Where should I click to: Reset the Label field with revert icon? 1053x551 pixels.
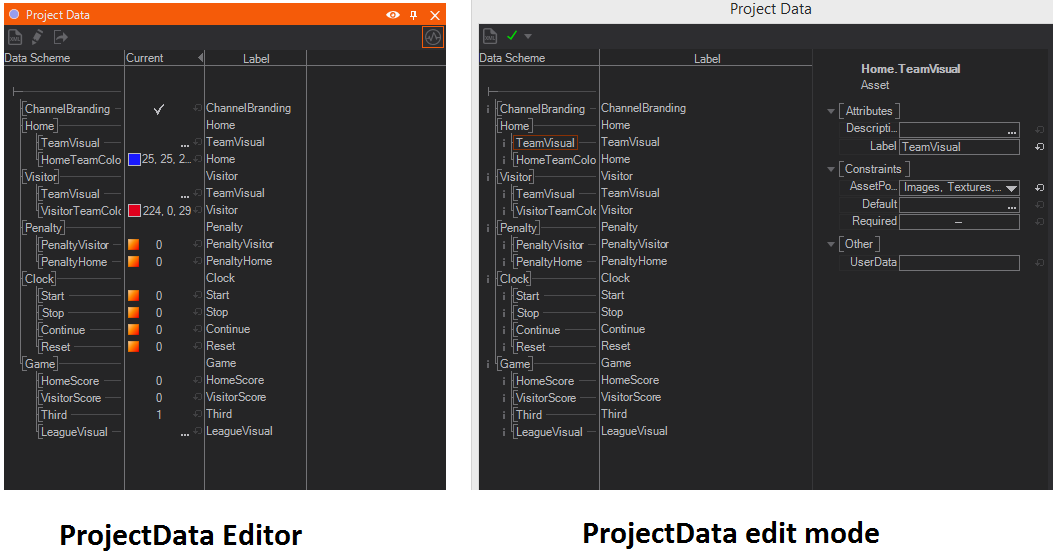pos(1040,147)
